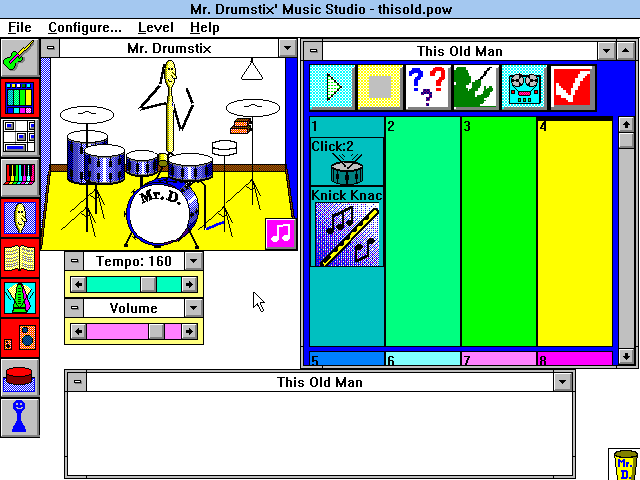Open the rainbow piano keyboard icon
640x480 pixels.
click(x=20, y=178)
